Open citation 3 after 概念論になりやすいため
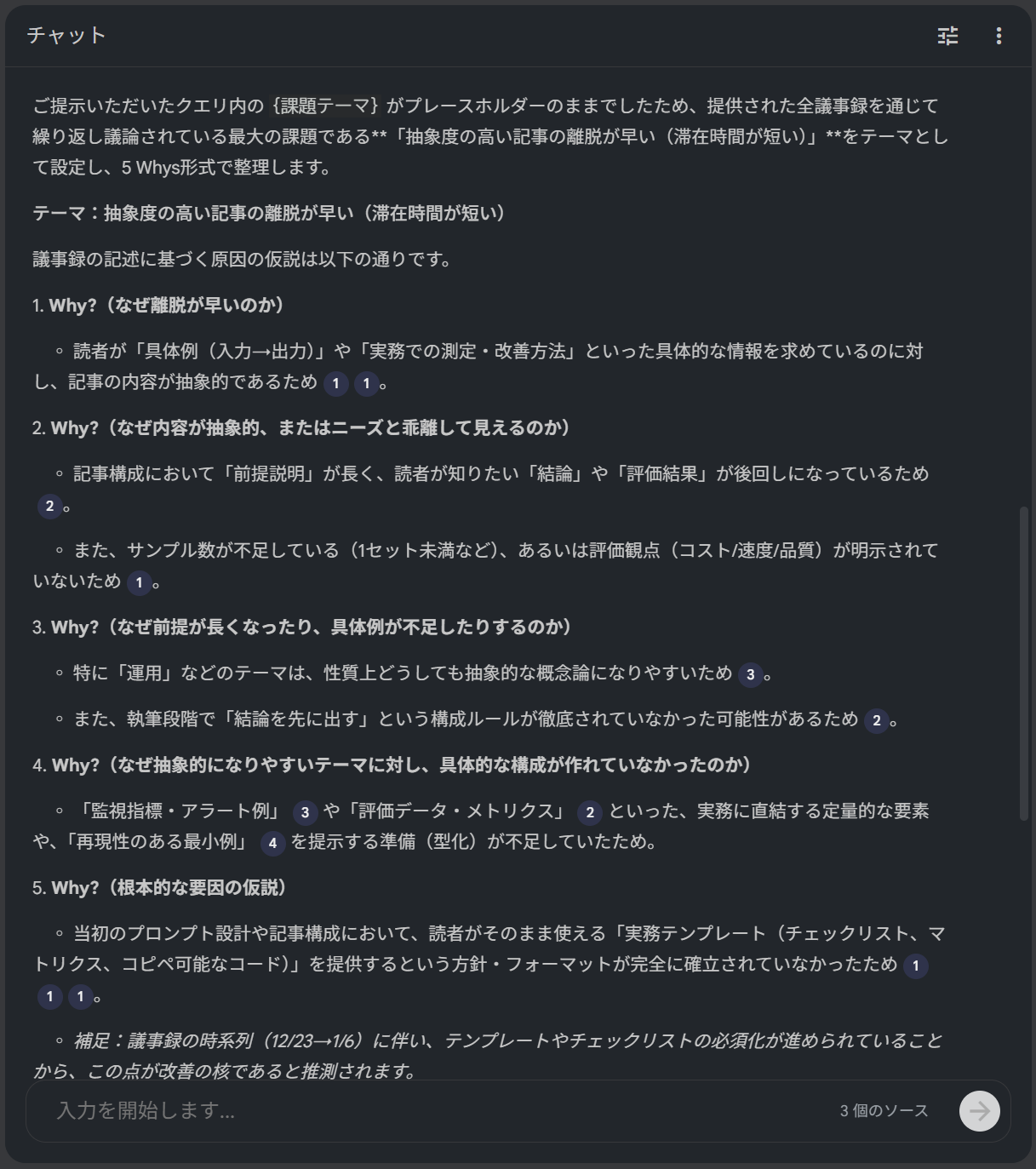Image resolution: width=1036 pixels, height=1169 pixels. click(751, 675)
